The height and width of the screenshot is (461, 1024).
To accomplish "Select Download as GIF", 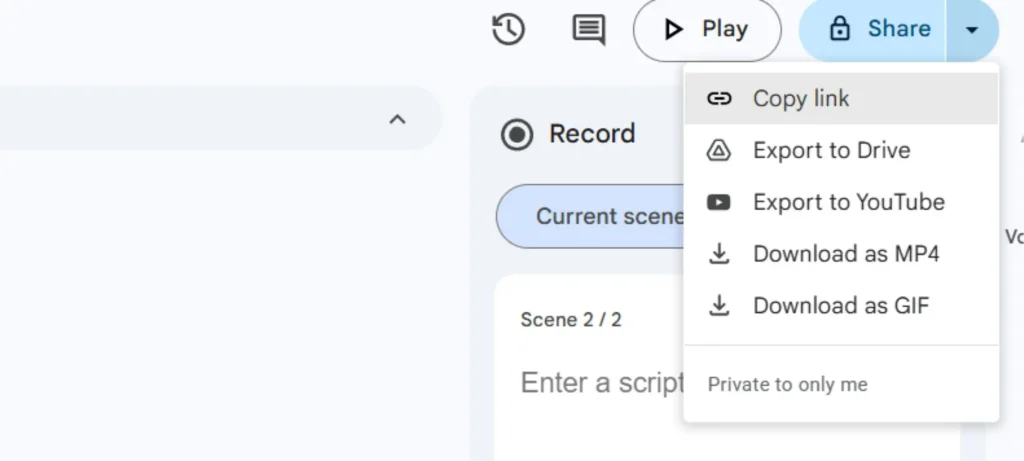I will (x=840, y=306).
